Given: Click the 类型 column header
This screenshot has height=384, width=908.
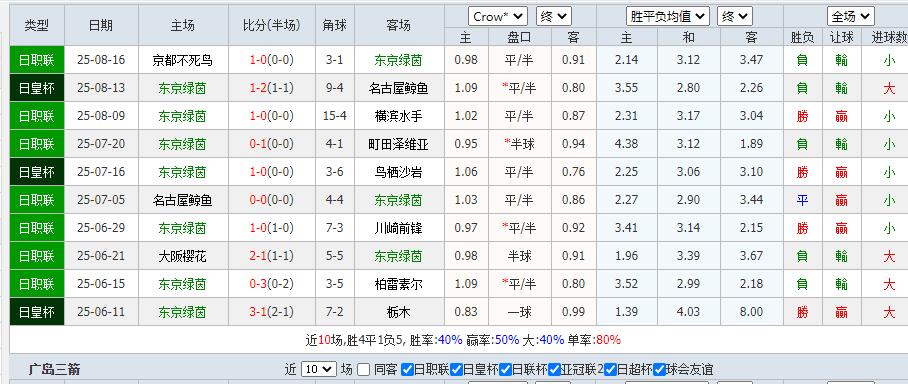Looking at the screenshot, I should coord(36,25).
